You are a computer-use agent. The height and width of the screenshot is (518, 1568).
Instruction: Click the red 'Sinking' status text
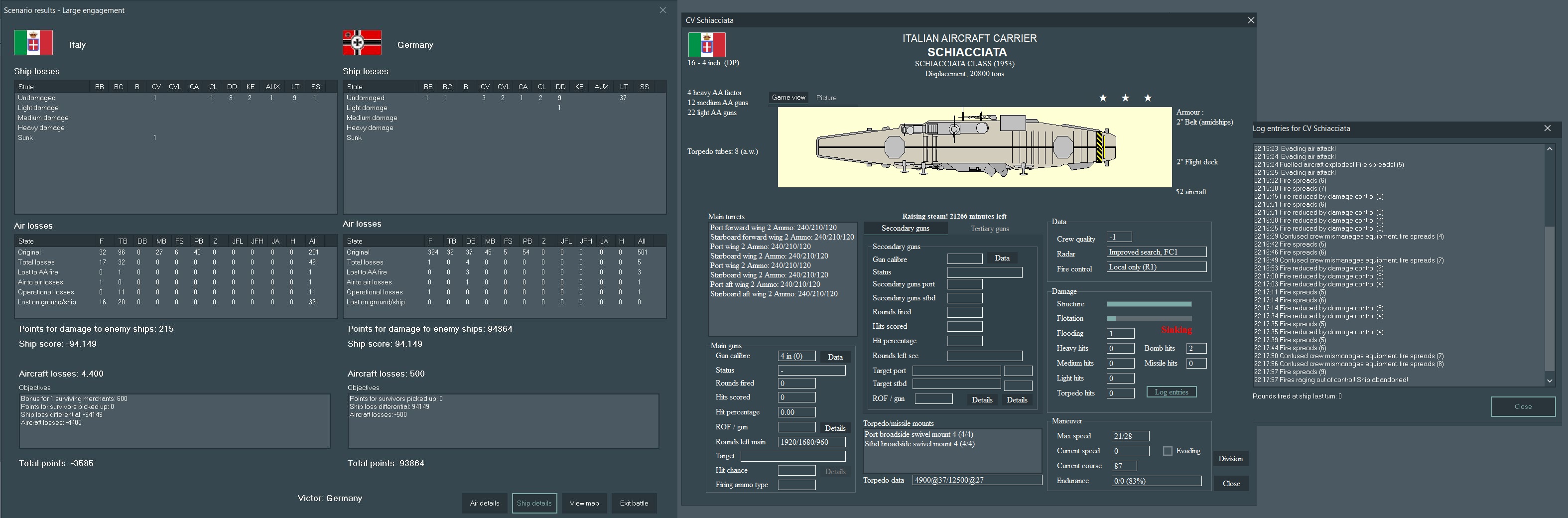[1176, 330]
